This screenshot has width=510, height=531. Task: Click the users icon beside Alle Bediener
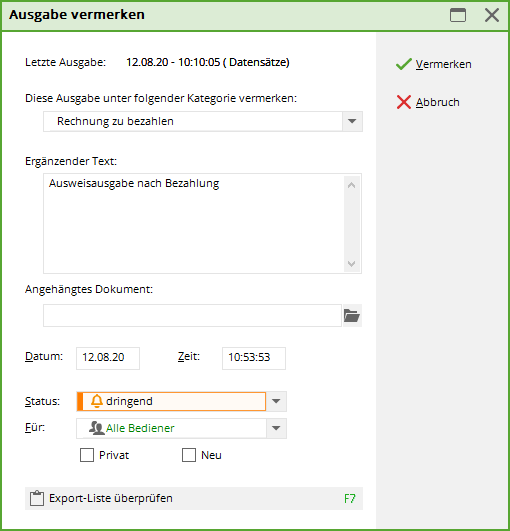[97, 428]
